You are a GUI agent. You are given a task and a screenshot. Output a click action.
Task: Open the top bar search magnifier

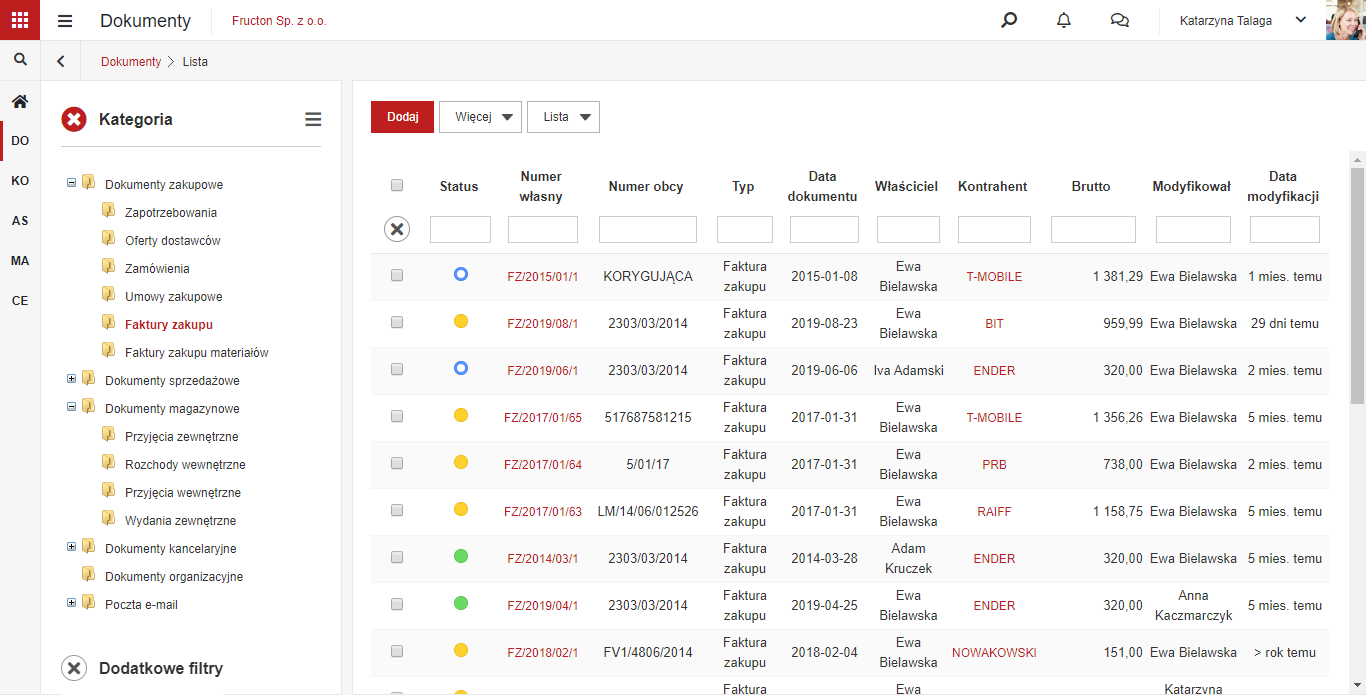coord(1009,20)
